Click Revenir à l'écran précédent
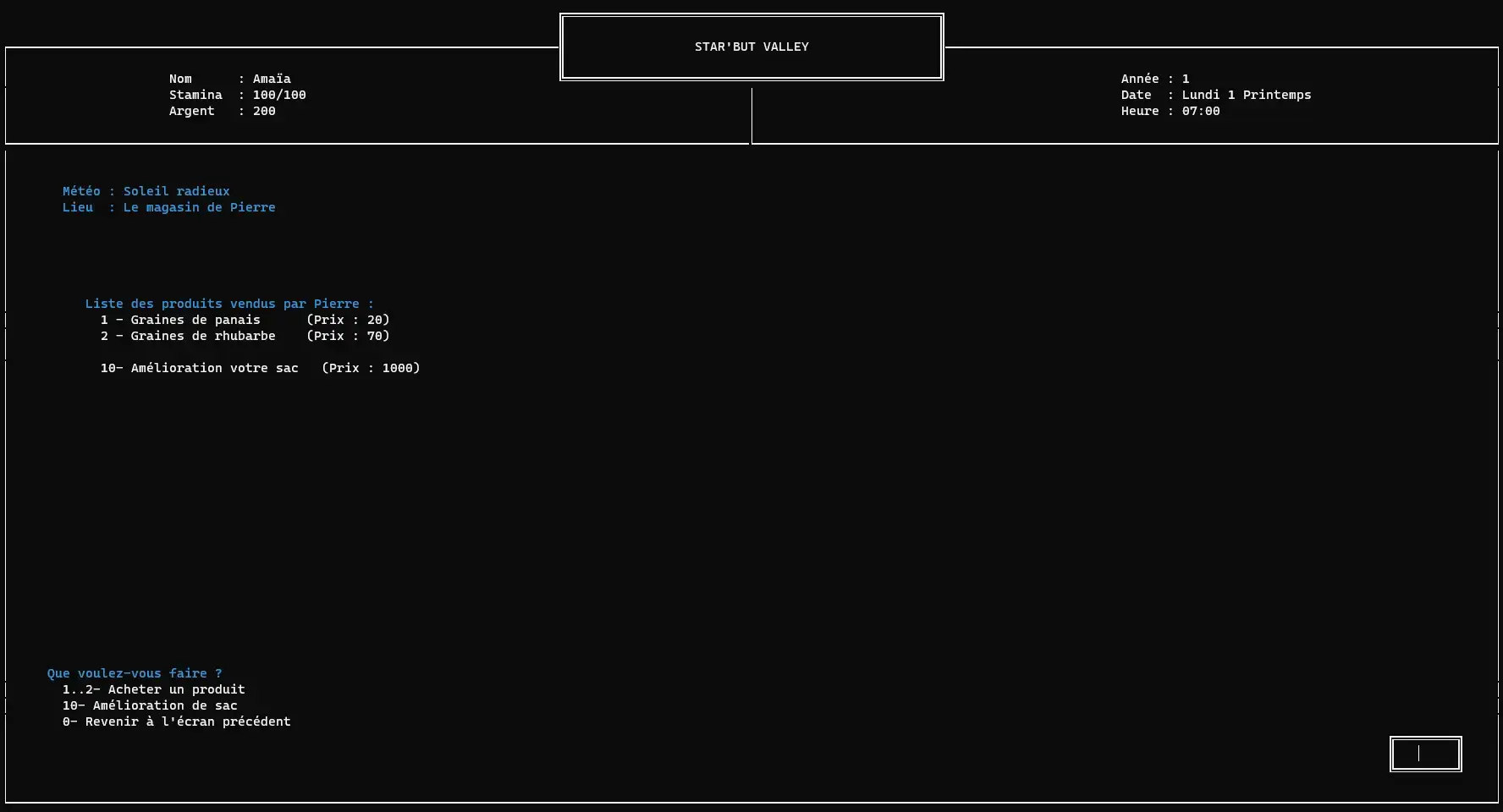Viewport: 1503px width, 812px height. 176,721
